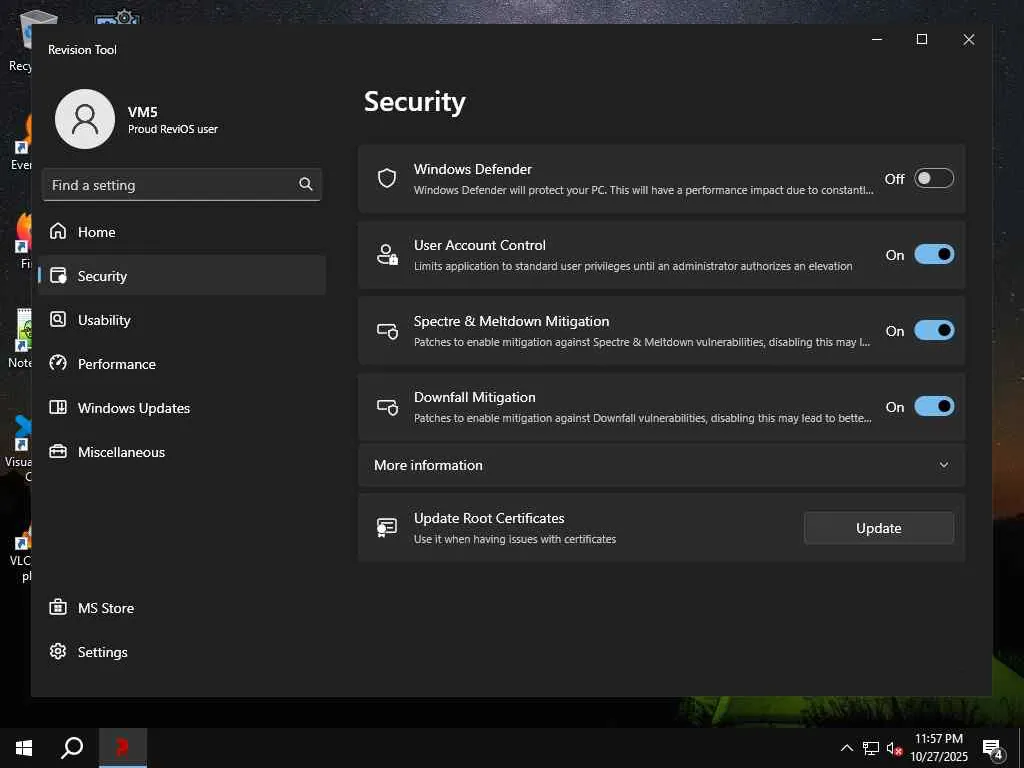Click the Update button for root certificates

(878, 528)
